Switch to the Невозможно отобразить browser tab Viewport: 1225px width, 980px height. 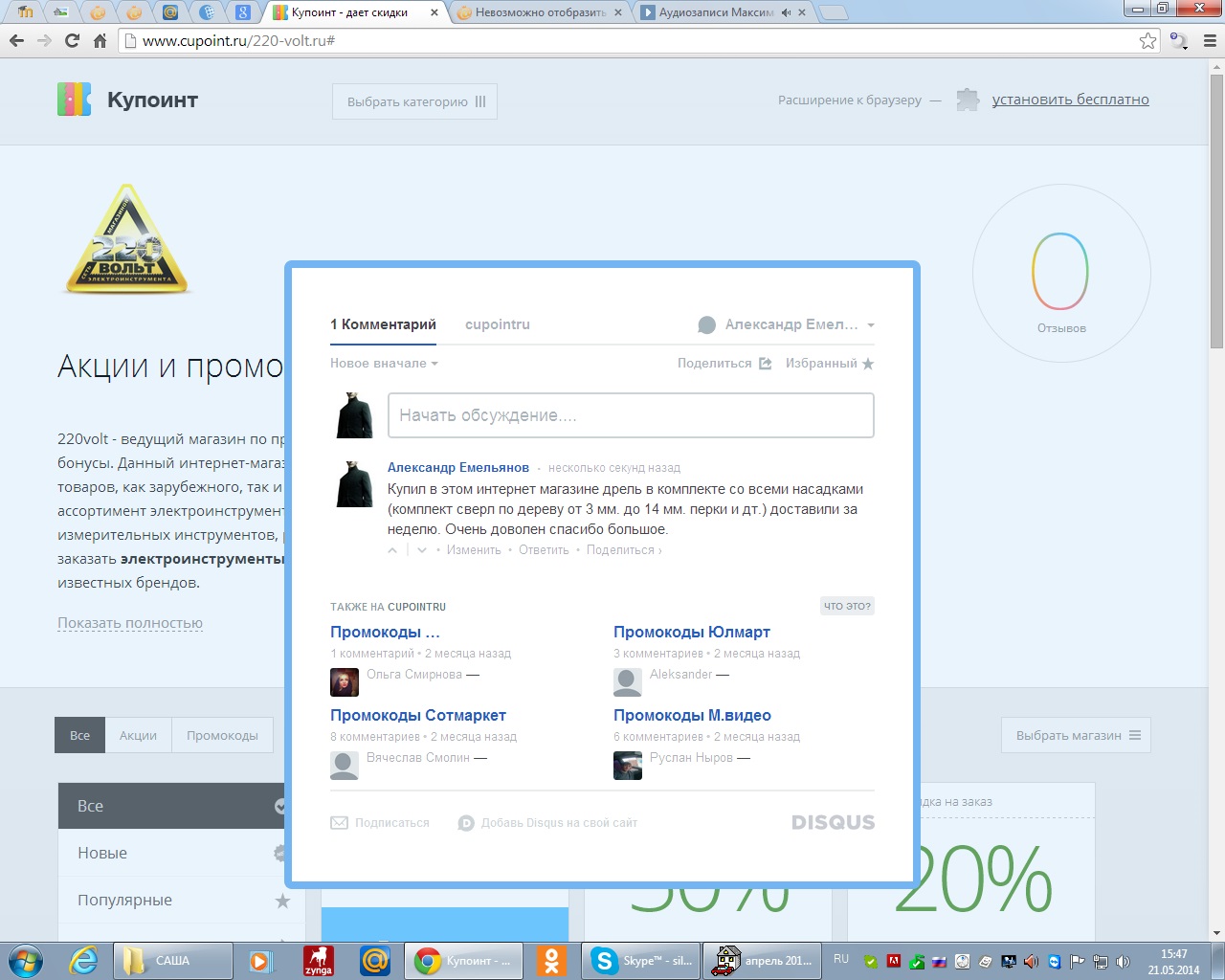click(539, 12)
